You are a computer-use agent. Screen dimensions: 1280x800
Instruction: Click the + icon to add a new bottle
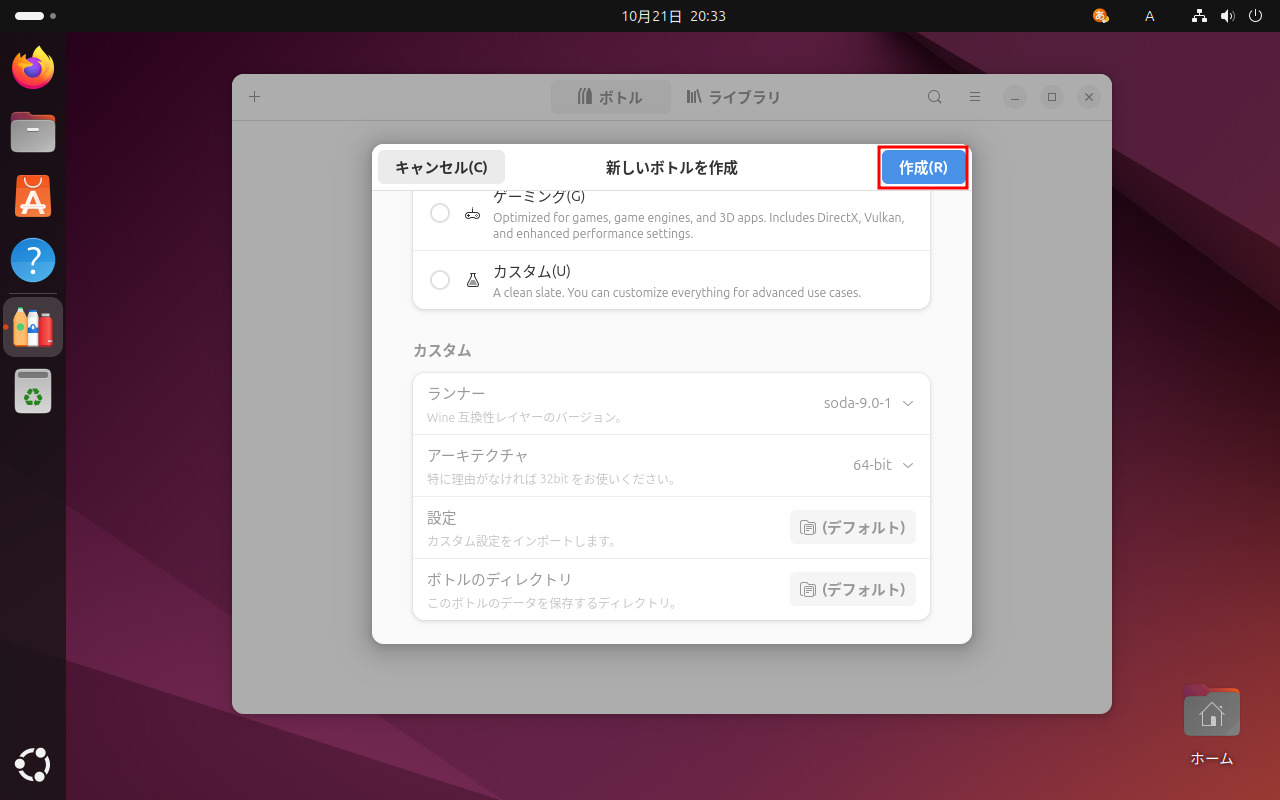pos(254,97)
